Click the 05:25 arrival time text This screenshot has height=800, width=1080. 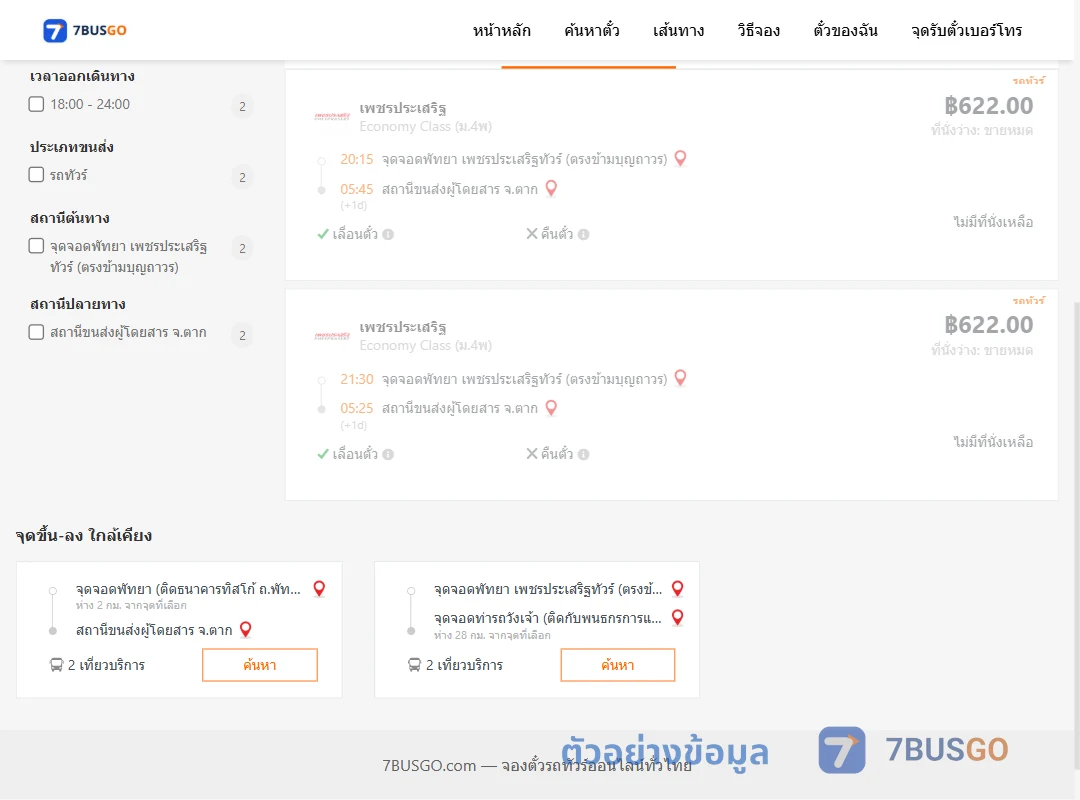click(x=356, y=408)
